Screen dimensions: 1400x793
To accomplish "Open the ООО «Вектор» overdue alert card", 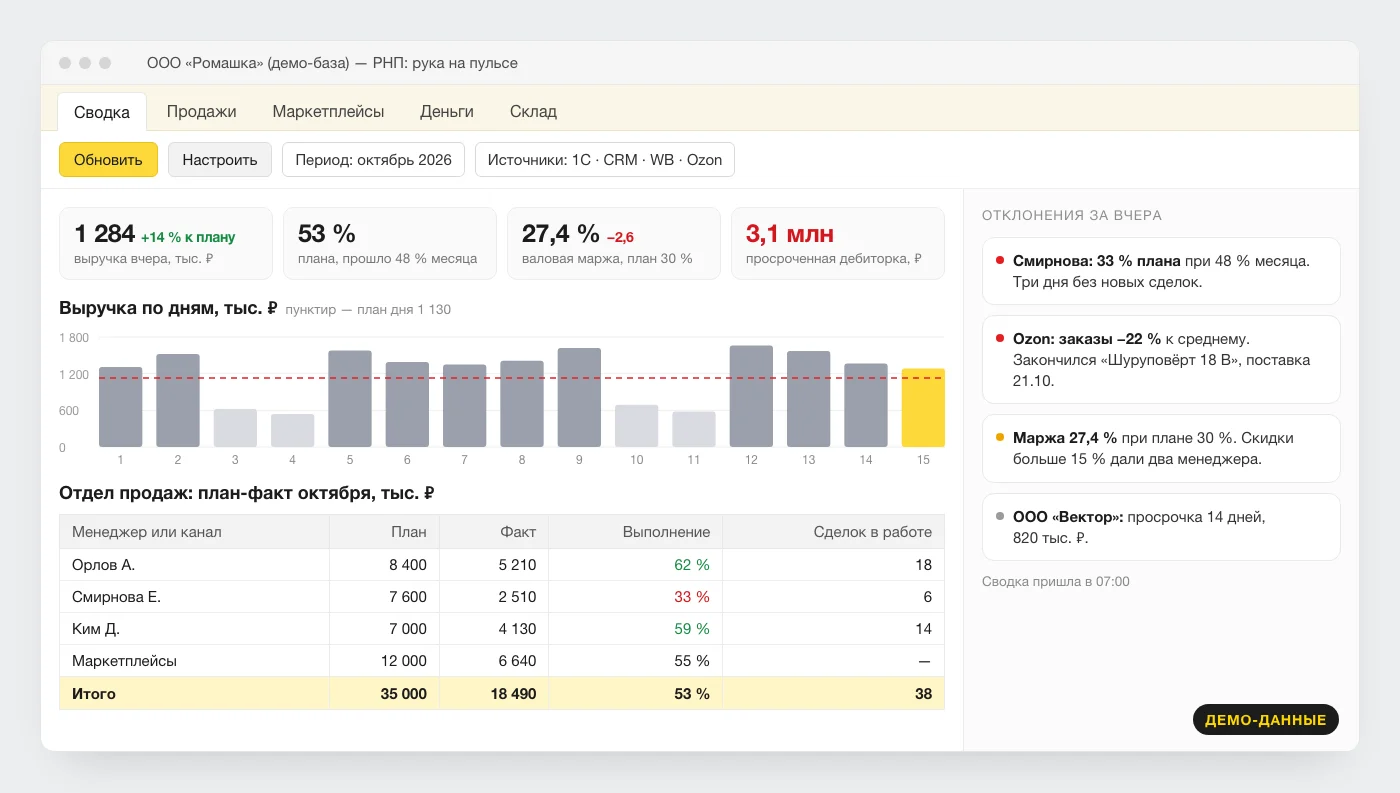I will 1161,527.
